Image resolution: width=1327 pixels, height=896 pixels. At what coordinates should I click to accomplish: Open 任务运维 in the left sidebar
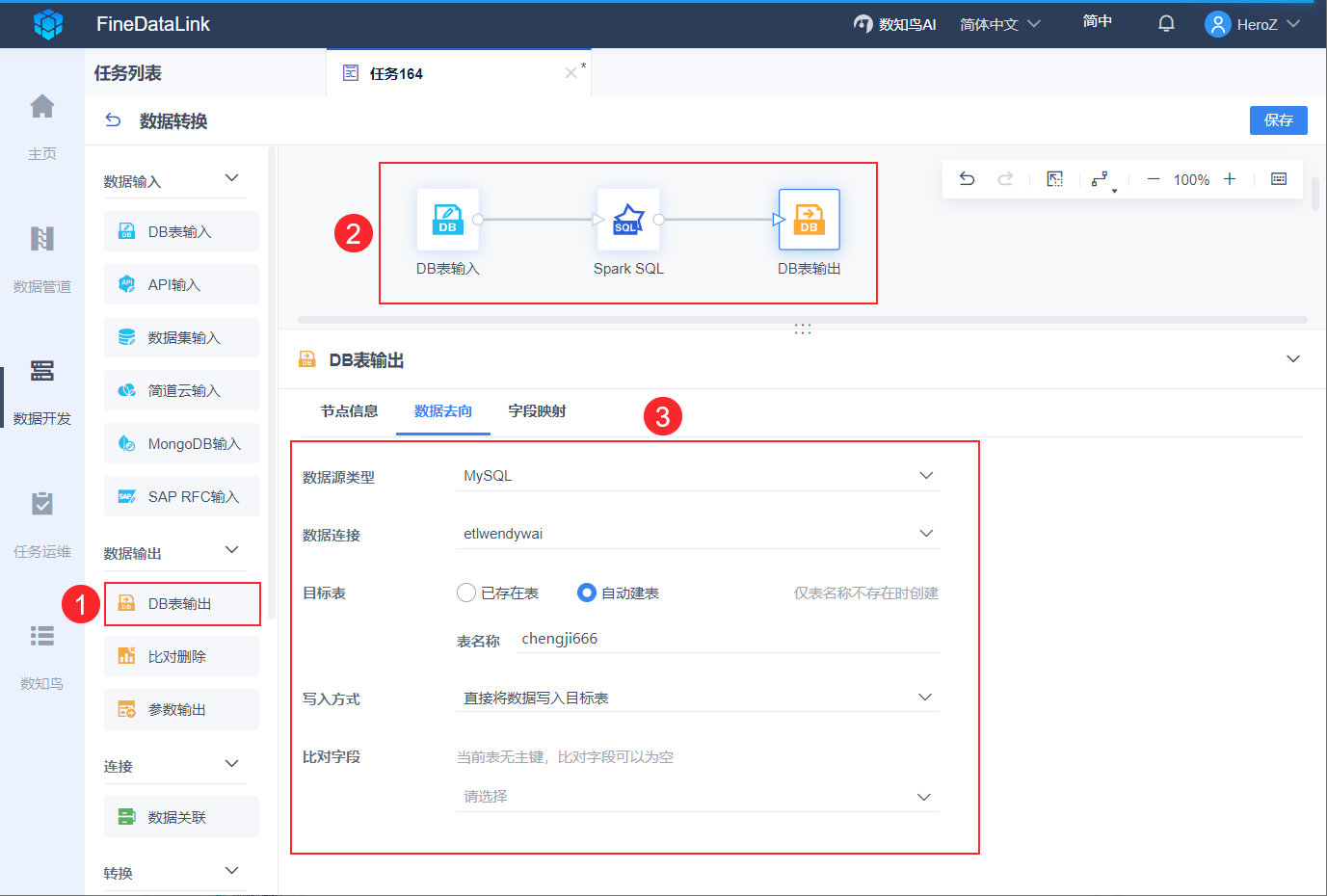(41, 523)
